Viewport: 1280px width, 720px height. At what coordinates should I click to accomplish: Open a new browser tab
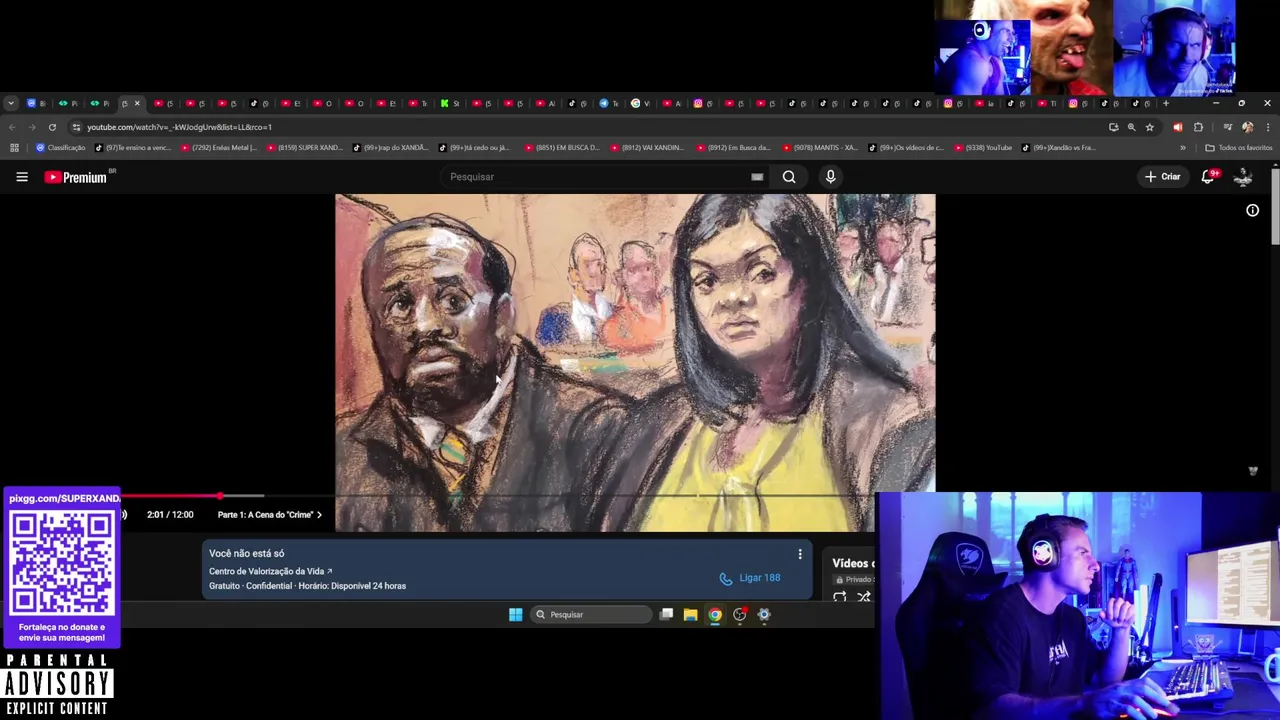pos(1166,103)
